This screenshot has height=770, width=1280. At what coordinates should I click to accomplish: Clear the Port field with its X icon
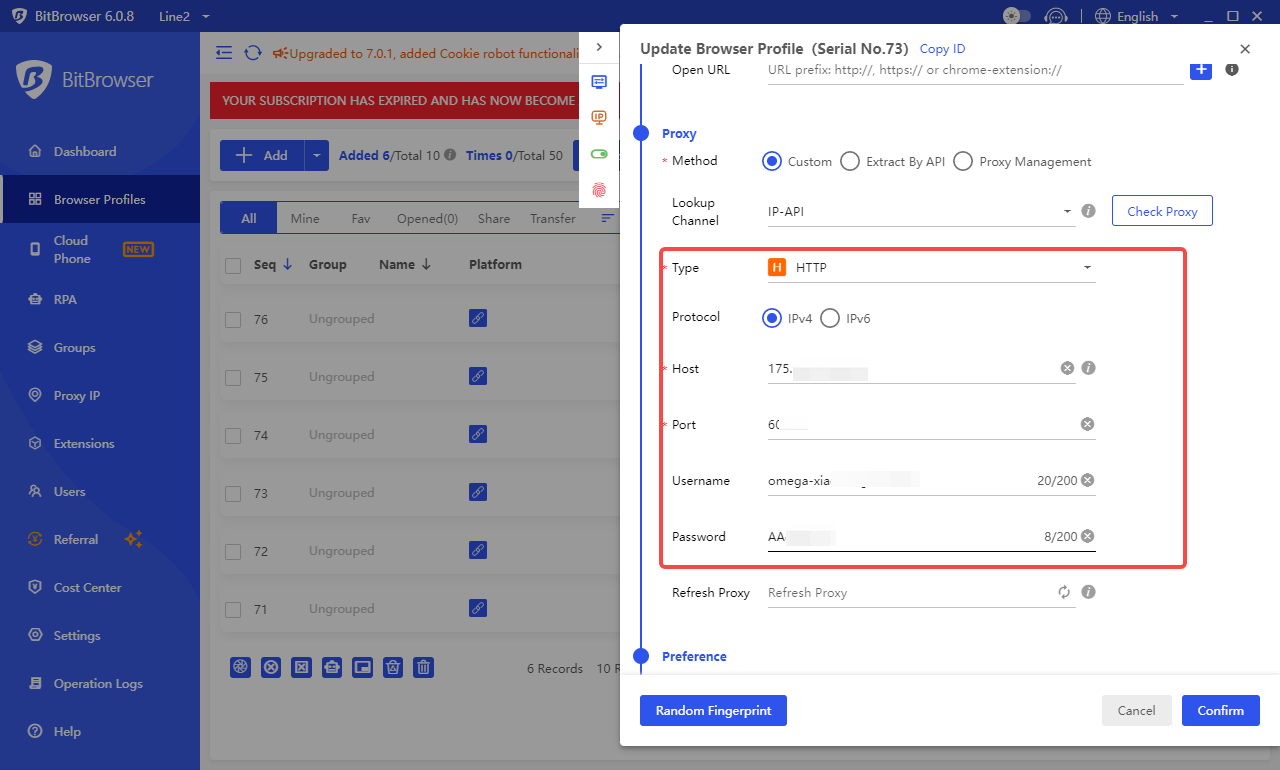[x=1087, y=425]
